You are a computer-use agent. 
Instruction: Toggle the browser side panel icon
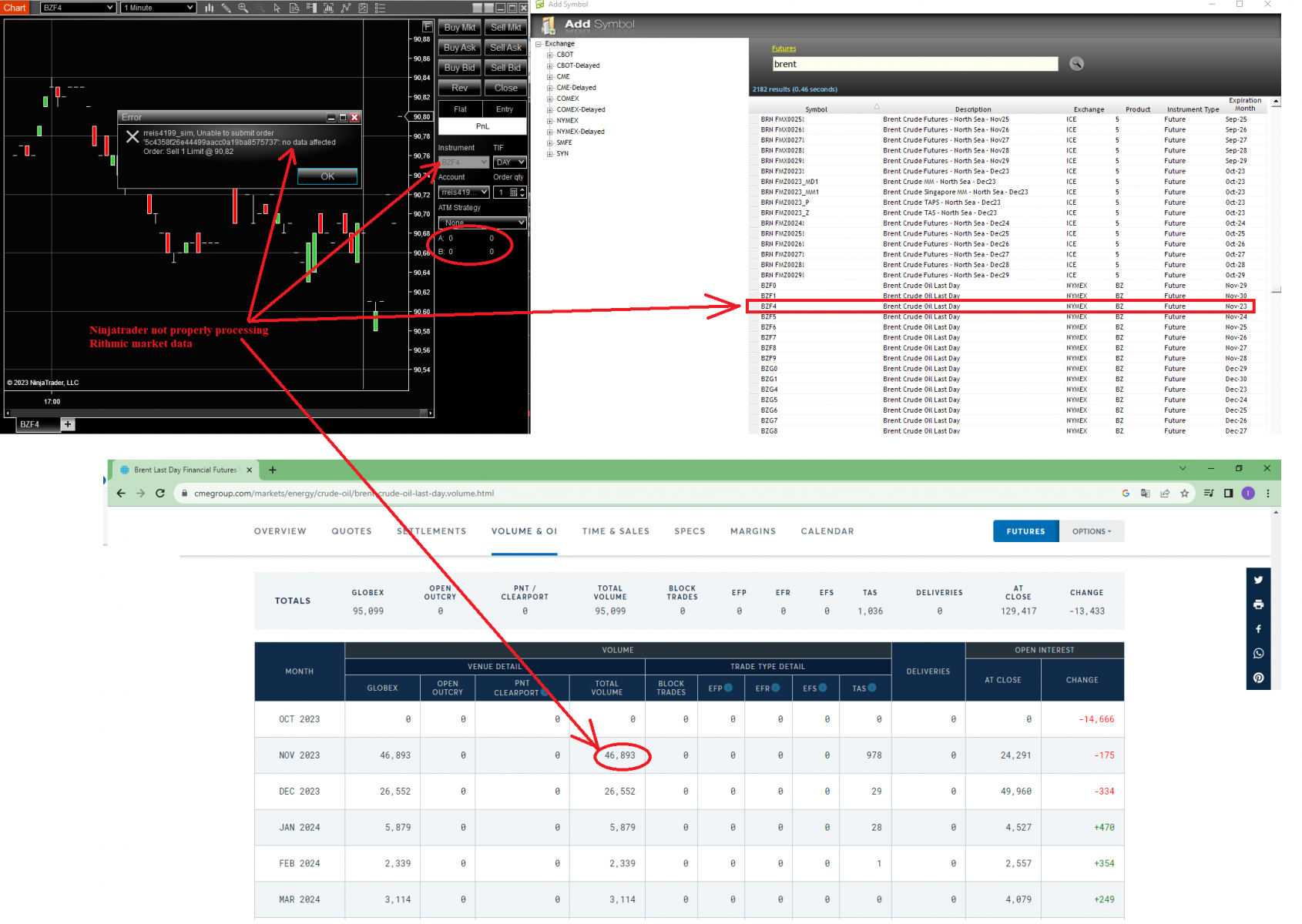coord(1228,494)
